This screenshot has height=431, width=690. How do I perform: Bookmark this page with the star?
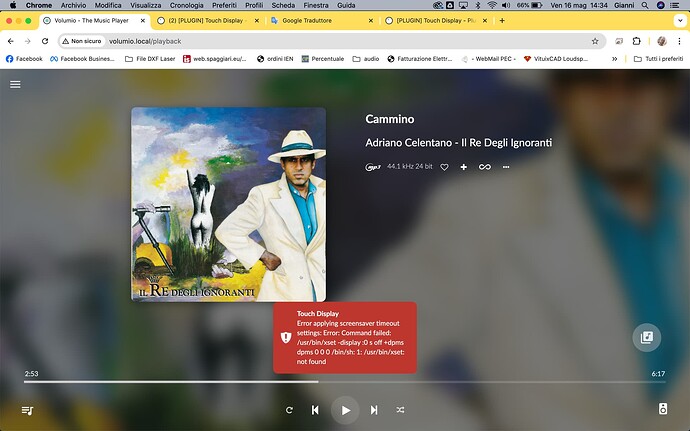point(595,41)
